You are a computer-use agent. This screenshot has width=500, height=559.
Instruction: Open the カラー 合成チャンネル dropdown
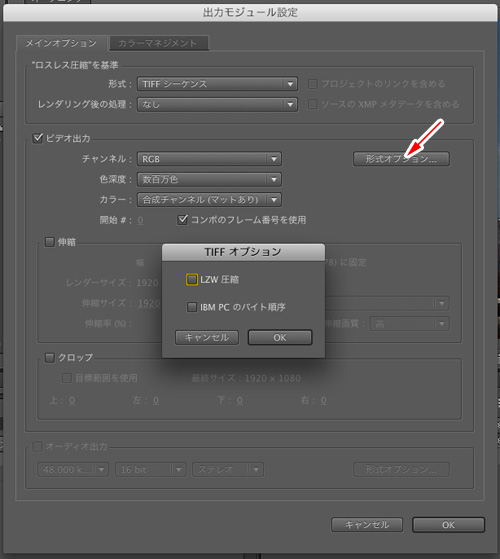(x=209, y=200)
